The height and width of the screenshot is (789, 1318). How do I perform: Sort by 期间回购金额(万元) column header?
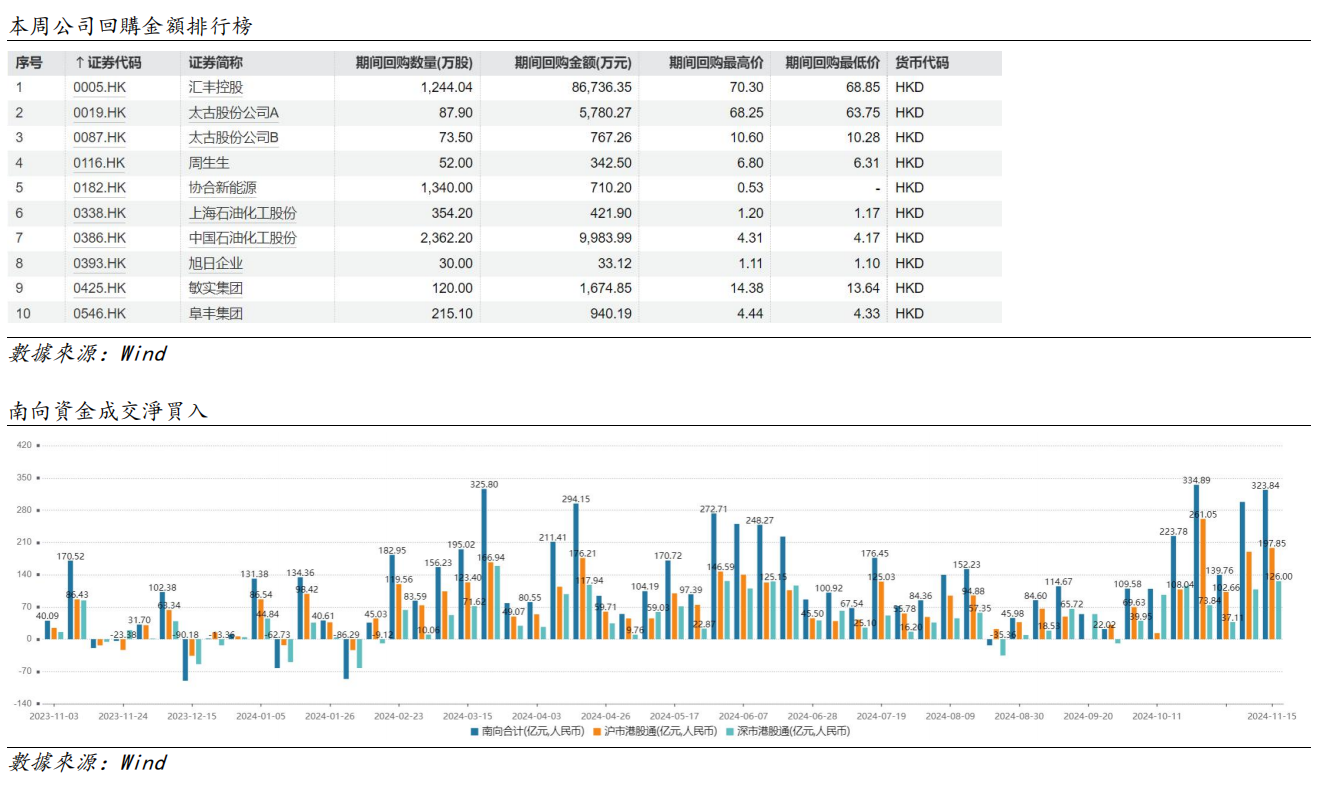tap(573, 63)
